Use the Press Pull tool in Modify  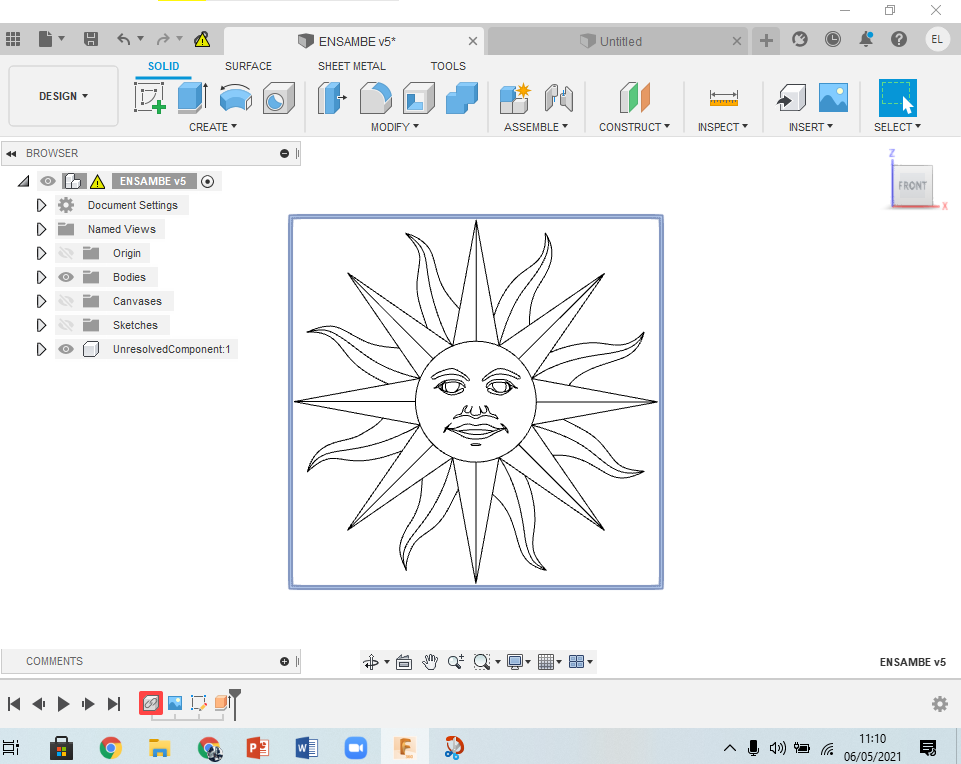click(x=330, y=97)
